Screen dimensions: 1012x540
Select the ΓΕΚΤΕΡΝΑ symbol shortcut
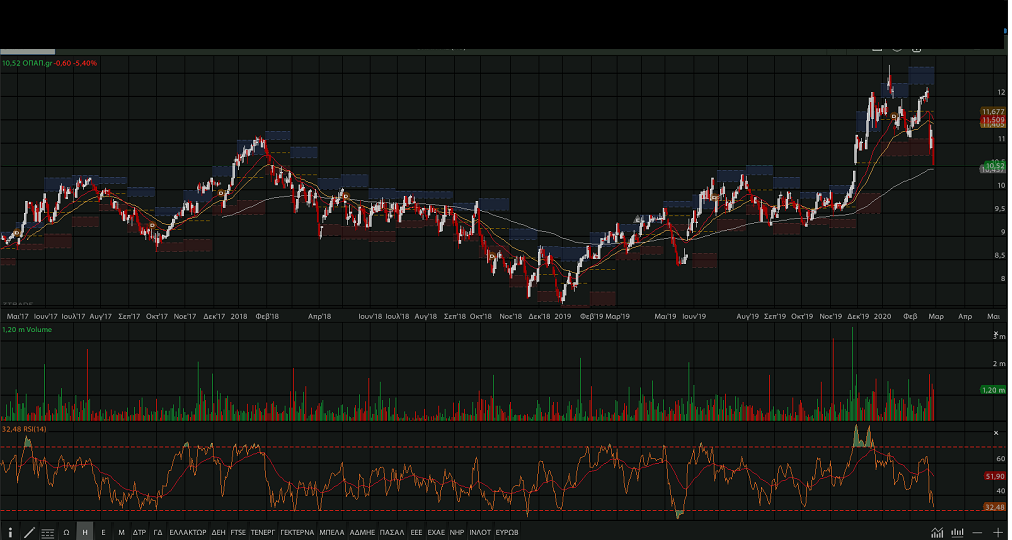coord(297,533)
